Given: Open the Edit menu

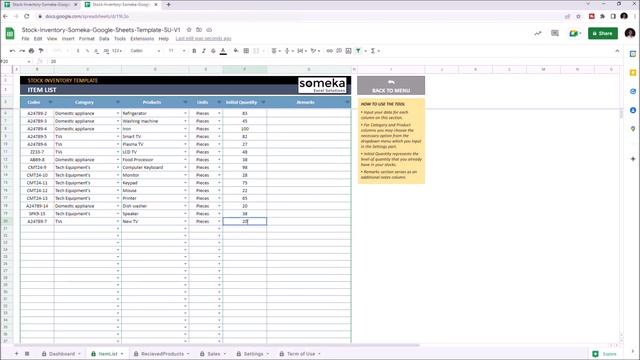Looking at the screenshot, I should pyautogui.click(x=38, y=39).
